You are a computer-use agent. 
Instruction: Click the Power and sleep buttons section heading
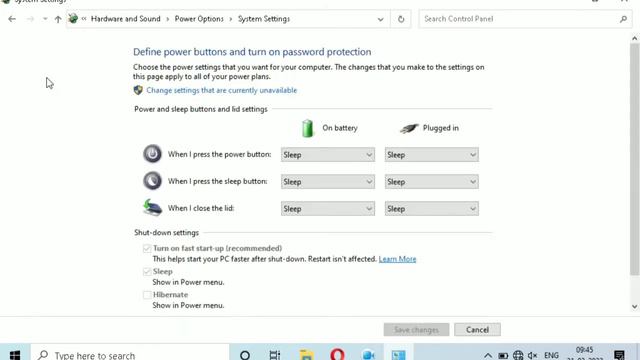(x=201, y=109)
